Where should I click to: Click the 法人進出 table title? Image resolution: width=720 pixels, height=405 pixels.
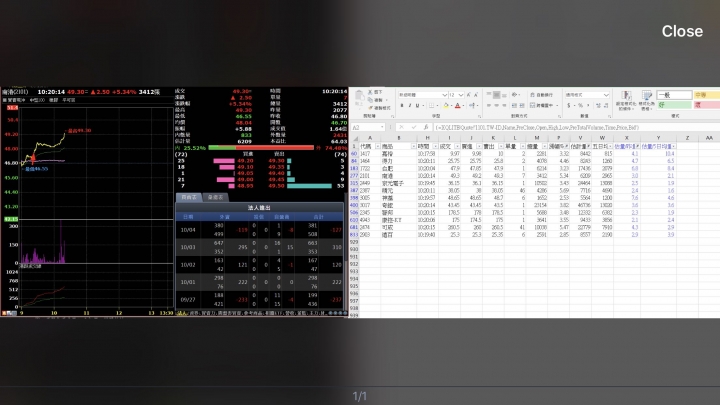click(259, 208)
